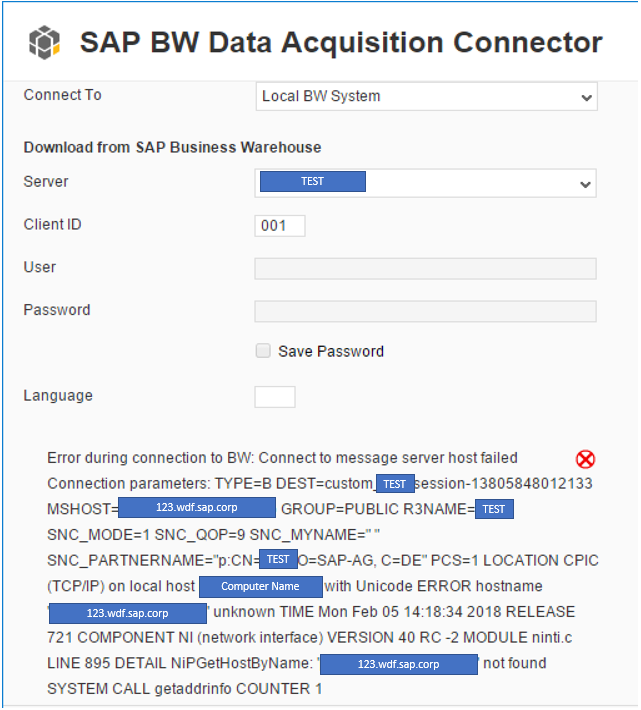Focus the Language input box
Image resolution: width=641 pixels, height=710 pixels.
tap(275, 397)
